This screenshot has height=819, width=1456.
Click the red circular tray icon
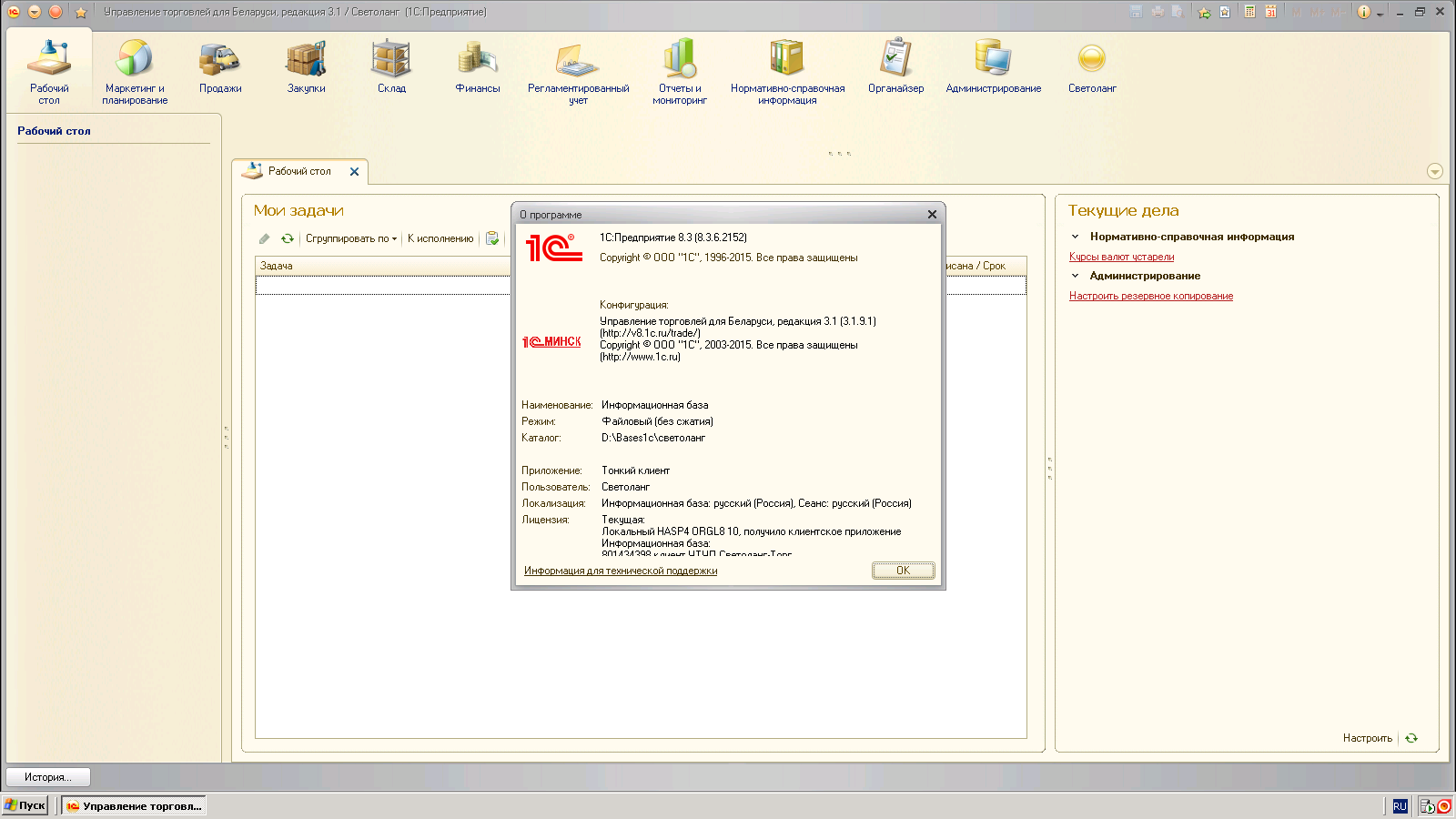1443,806
